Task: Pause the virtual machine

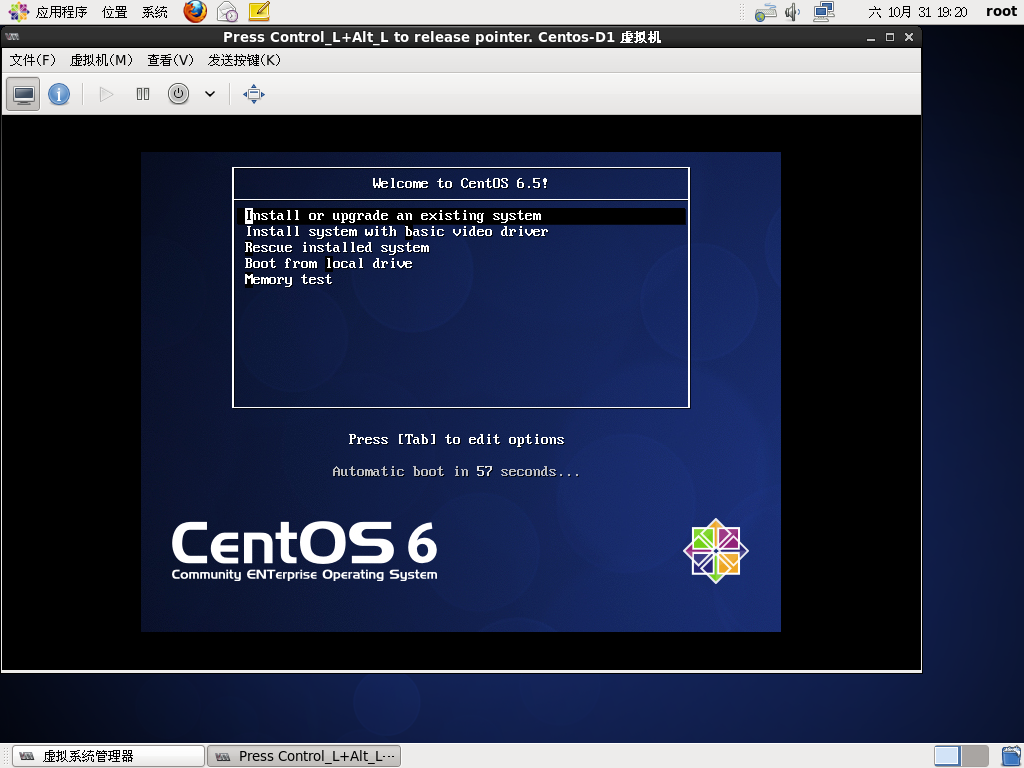Action: [x=142, y=94]
